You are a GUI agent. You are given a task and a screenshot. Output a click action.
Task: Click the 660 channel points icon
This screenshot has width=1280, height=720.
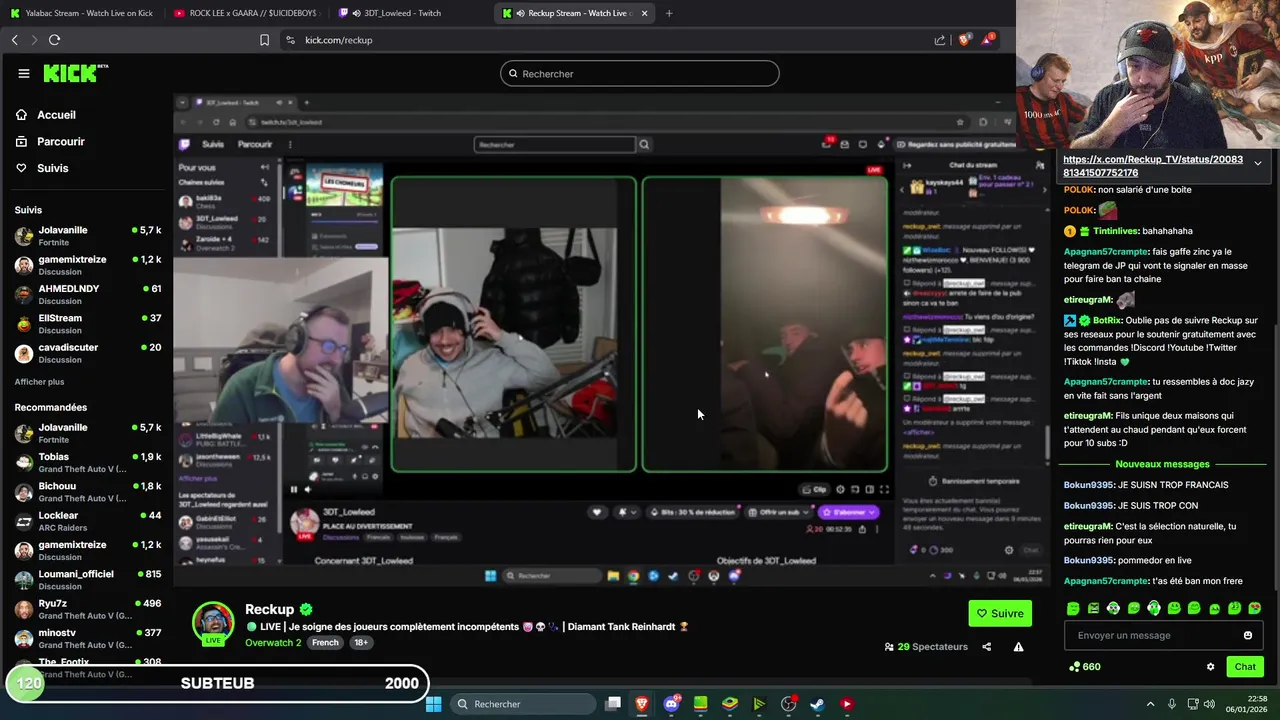pos(1074,667)
